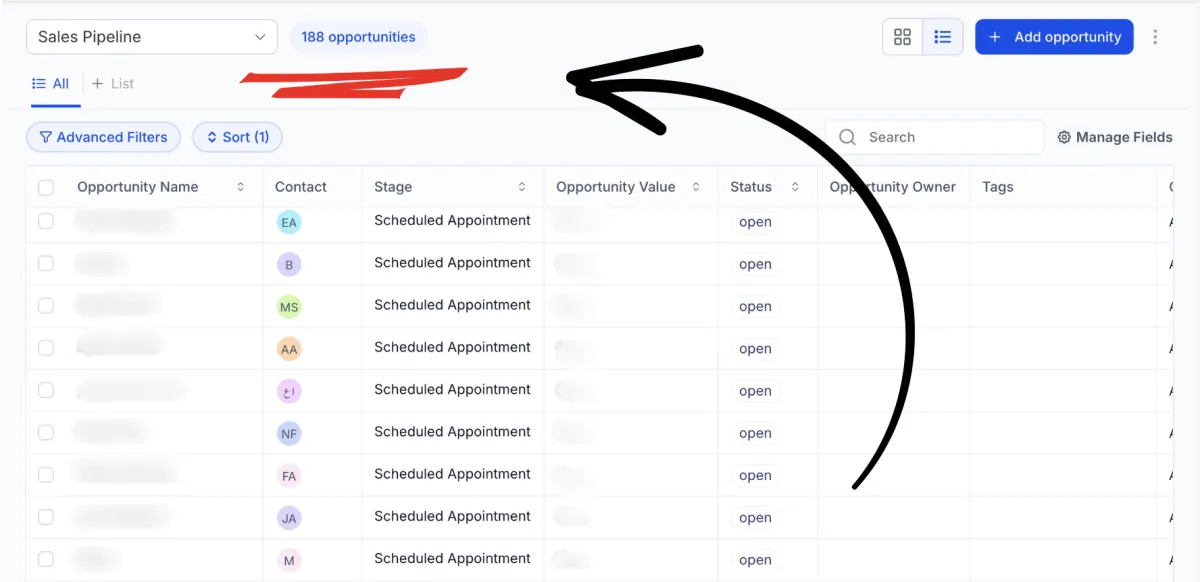Click the + List tab

tap(113, 84)
